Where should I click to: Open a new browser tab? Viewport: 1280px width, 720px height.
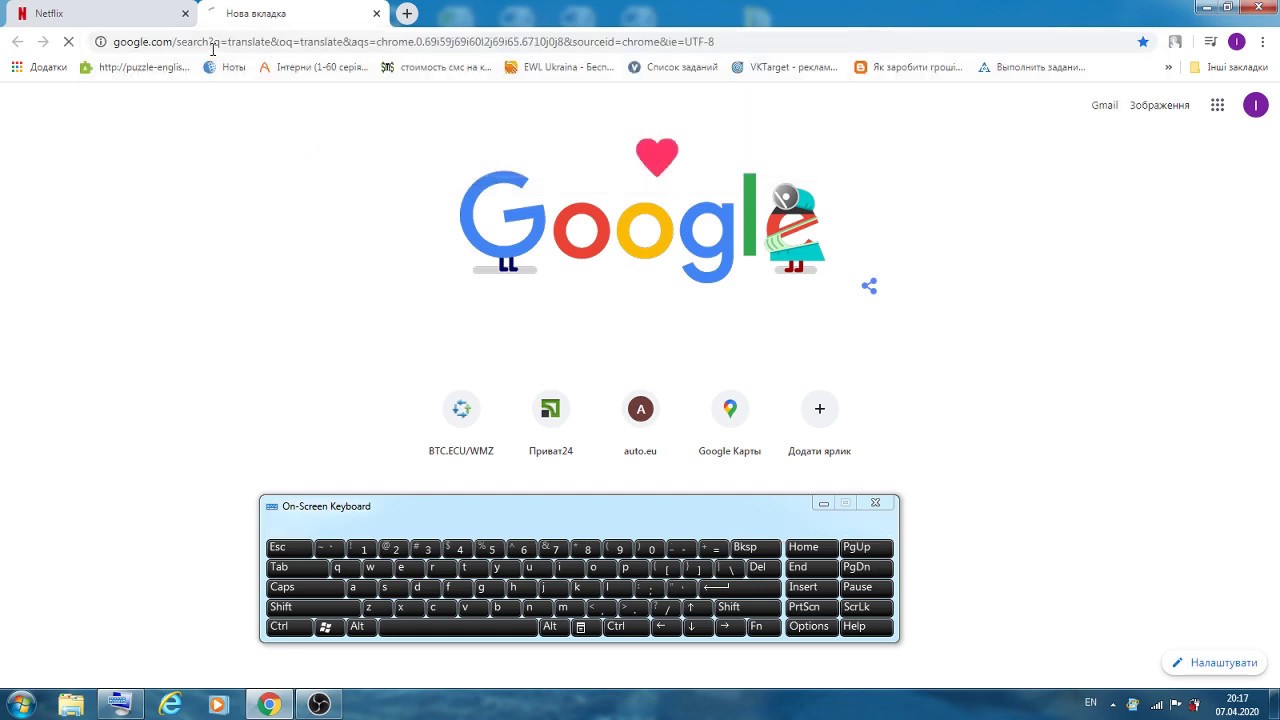click(x=407, y=13)
